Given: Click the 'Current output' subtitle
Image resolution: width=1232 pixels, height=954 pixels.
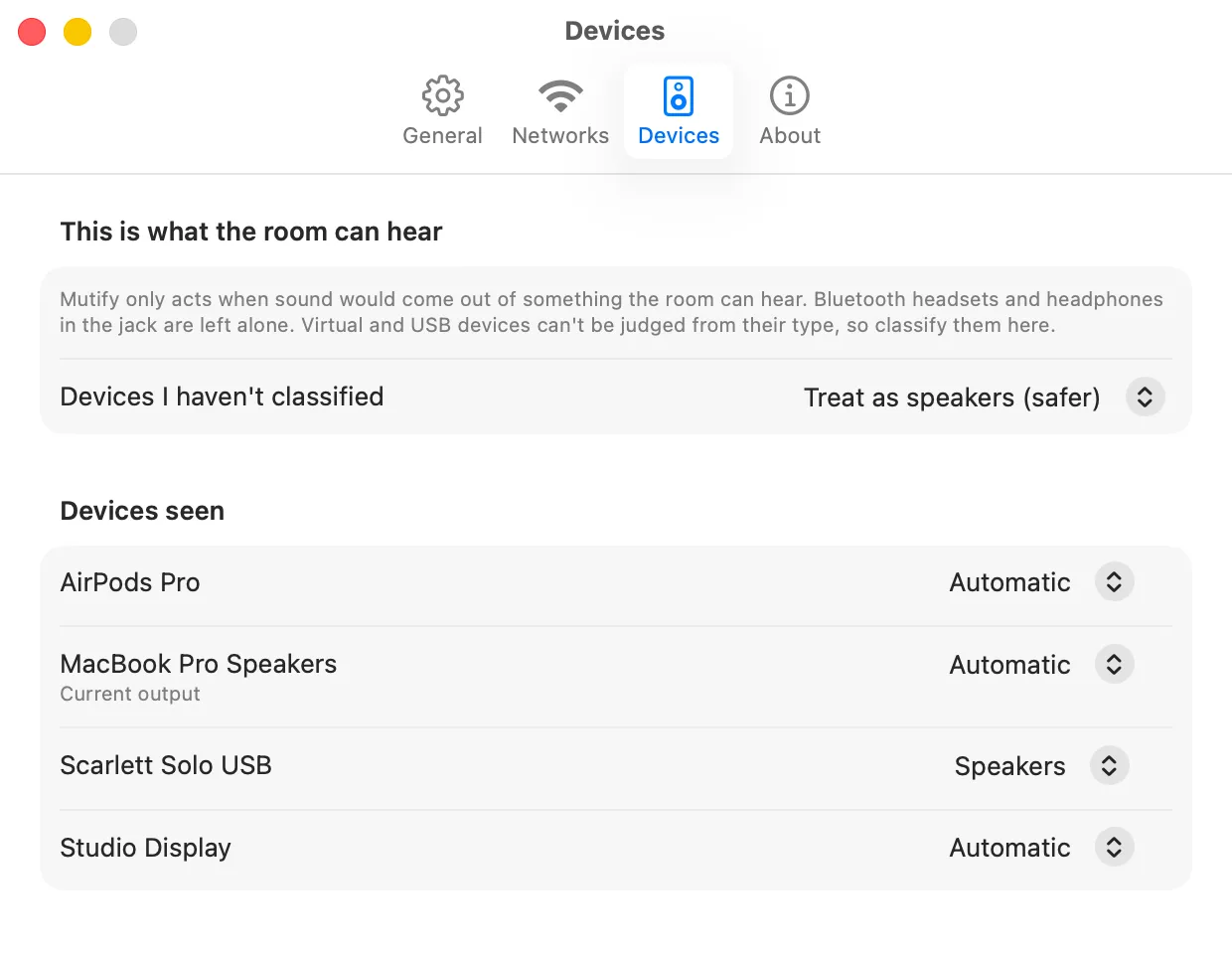Looking at the screenshot, I should click(x=130, y=694).
